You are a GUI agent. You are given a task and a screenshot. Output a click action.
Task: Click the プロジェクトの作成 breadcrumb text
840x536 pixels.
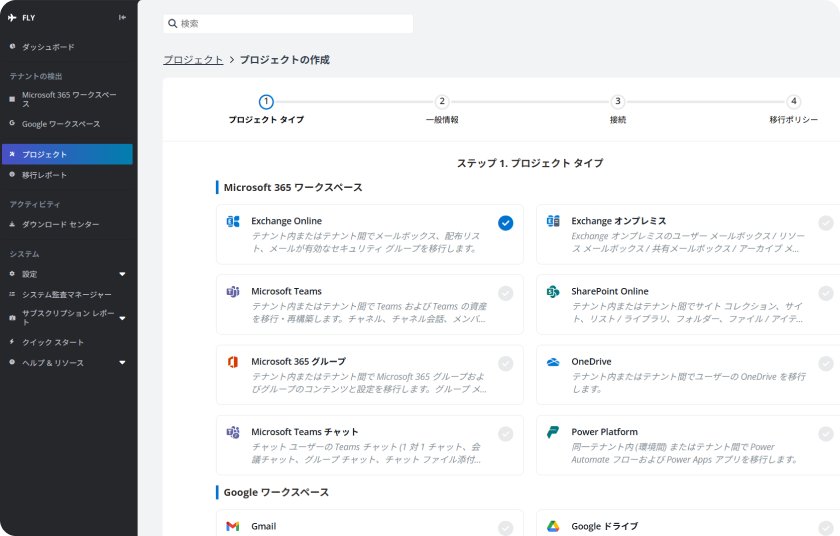coord(284,60)
